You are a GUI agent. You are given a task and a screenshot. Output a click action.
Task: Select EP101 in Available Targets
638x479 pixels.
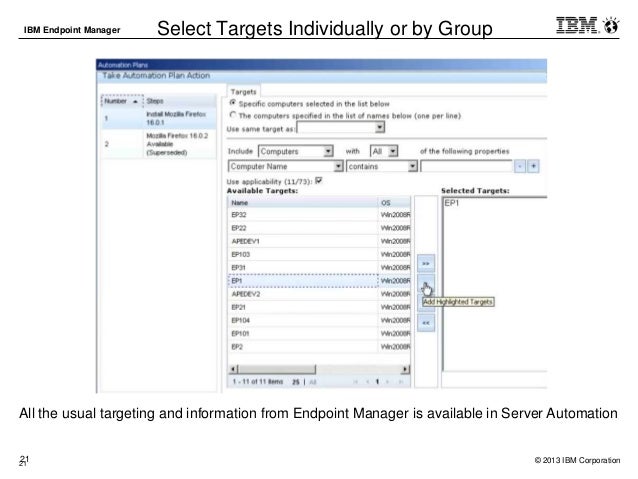point(319,334)
